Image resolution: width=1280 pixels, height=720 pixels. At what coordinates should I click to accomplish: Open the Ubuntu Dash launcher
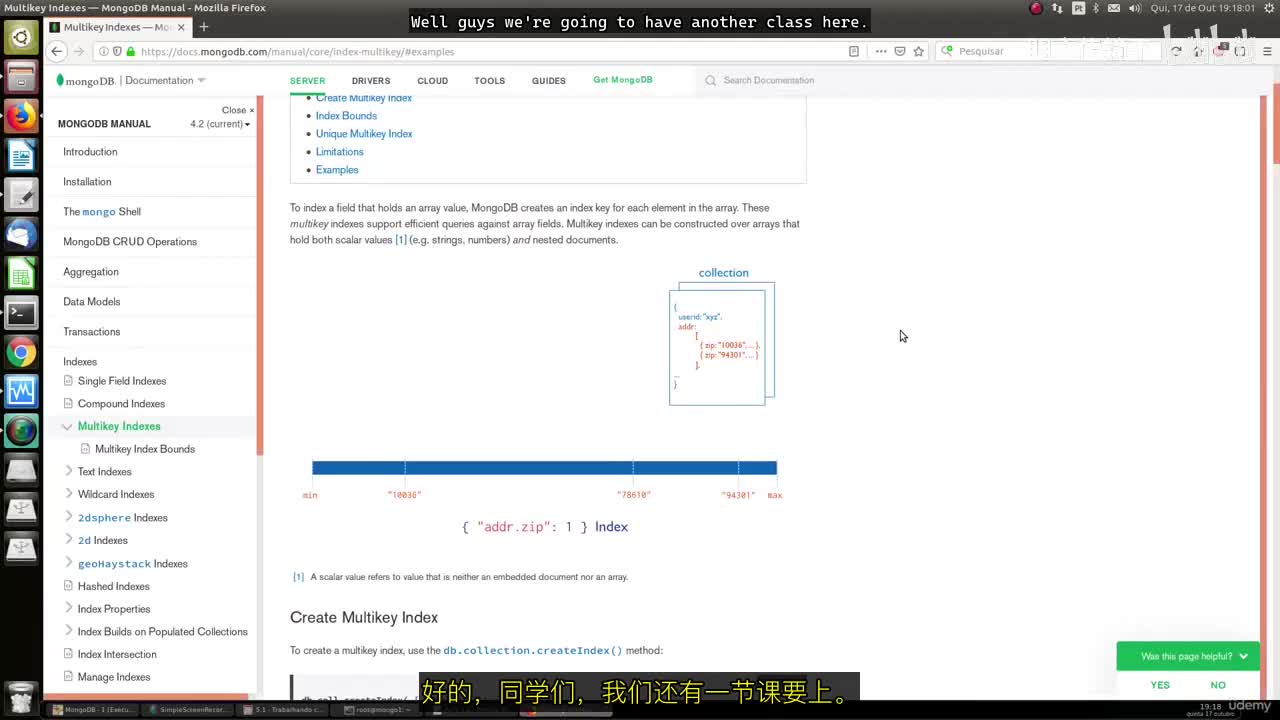[x=21, y=38]
